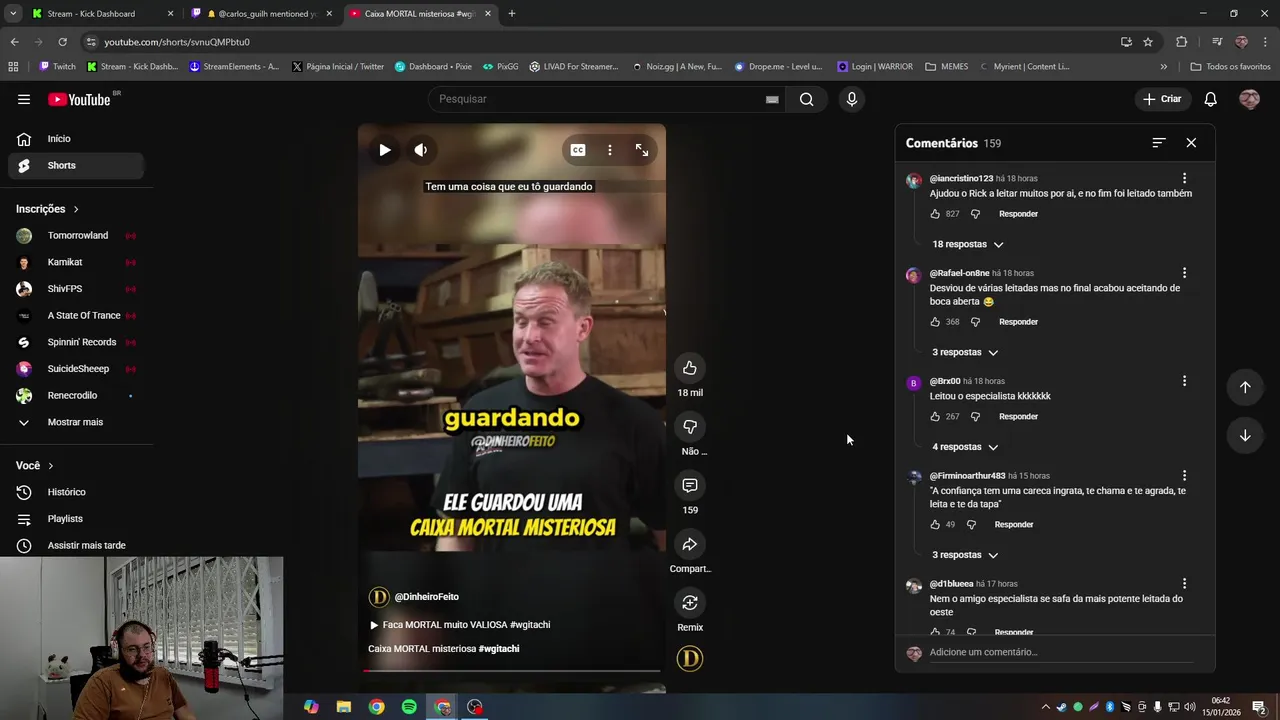This screenshot has width=1280, height=720.
Task: Open Histórico in the sidebar
Action: tap(76, 492)
